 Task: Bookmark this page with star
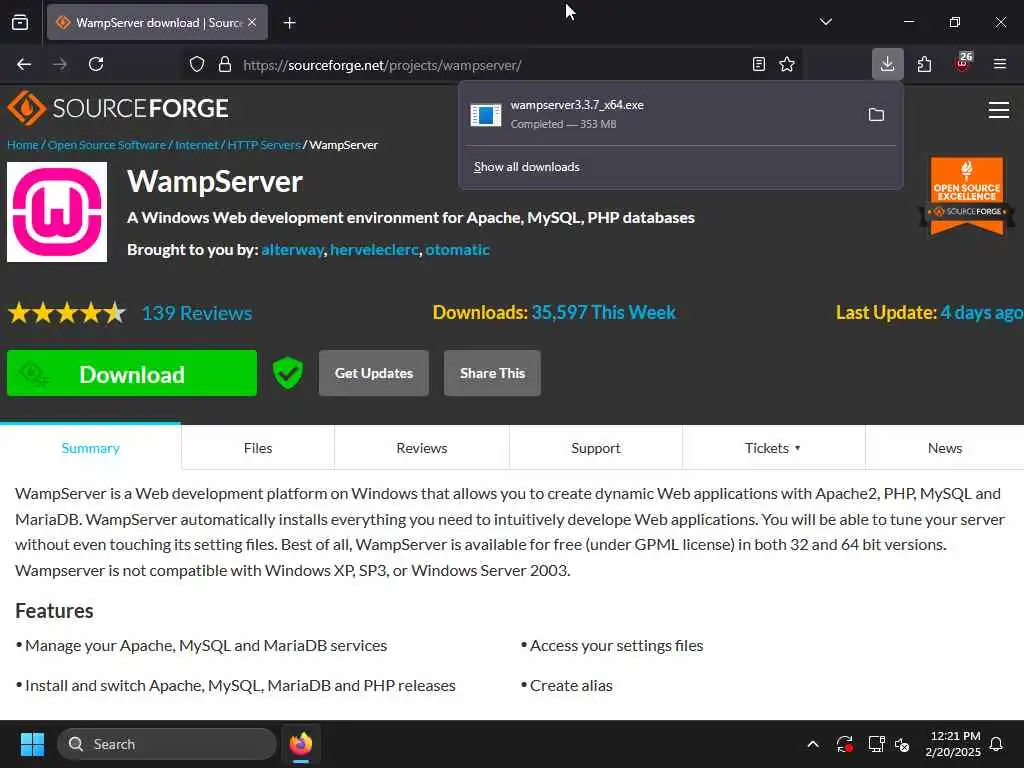pyautogui.click(x=787, y=64)
